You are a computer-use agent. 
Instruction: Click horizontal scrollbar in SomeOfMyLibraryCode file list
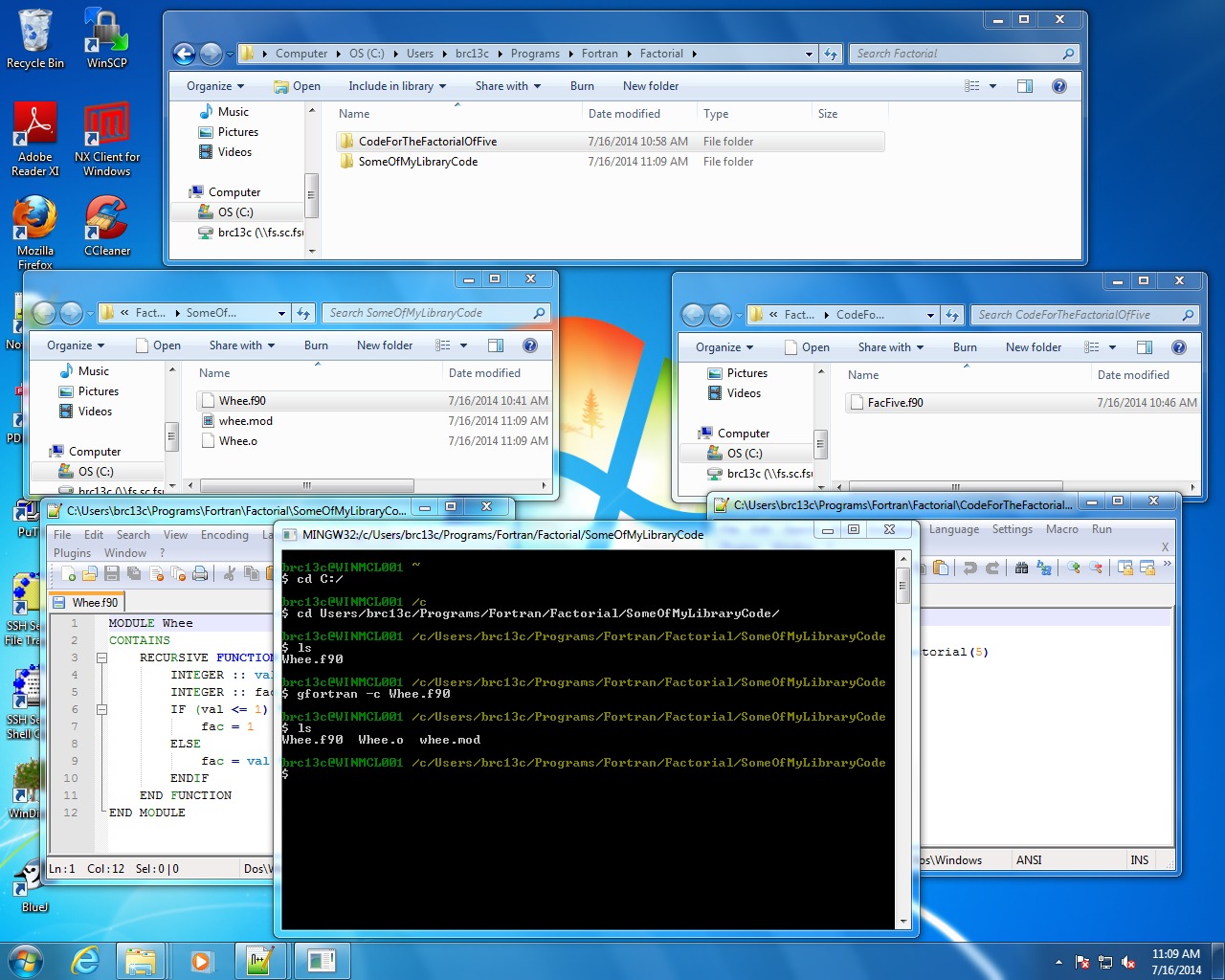[x=307, y=485]
